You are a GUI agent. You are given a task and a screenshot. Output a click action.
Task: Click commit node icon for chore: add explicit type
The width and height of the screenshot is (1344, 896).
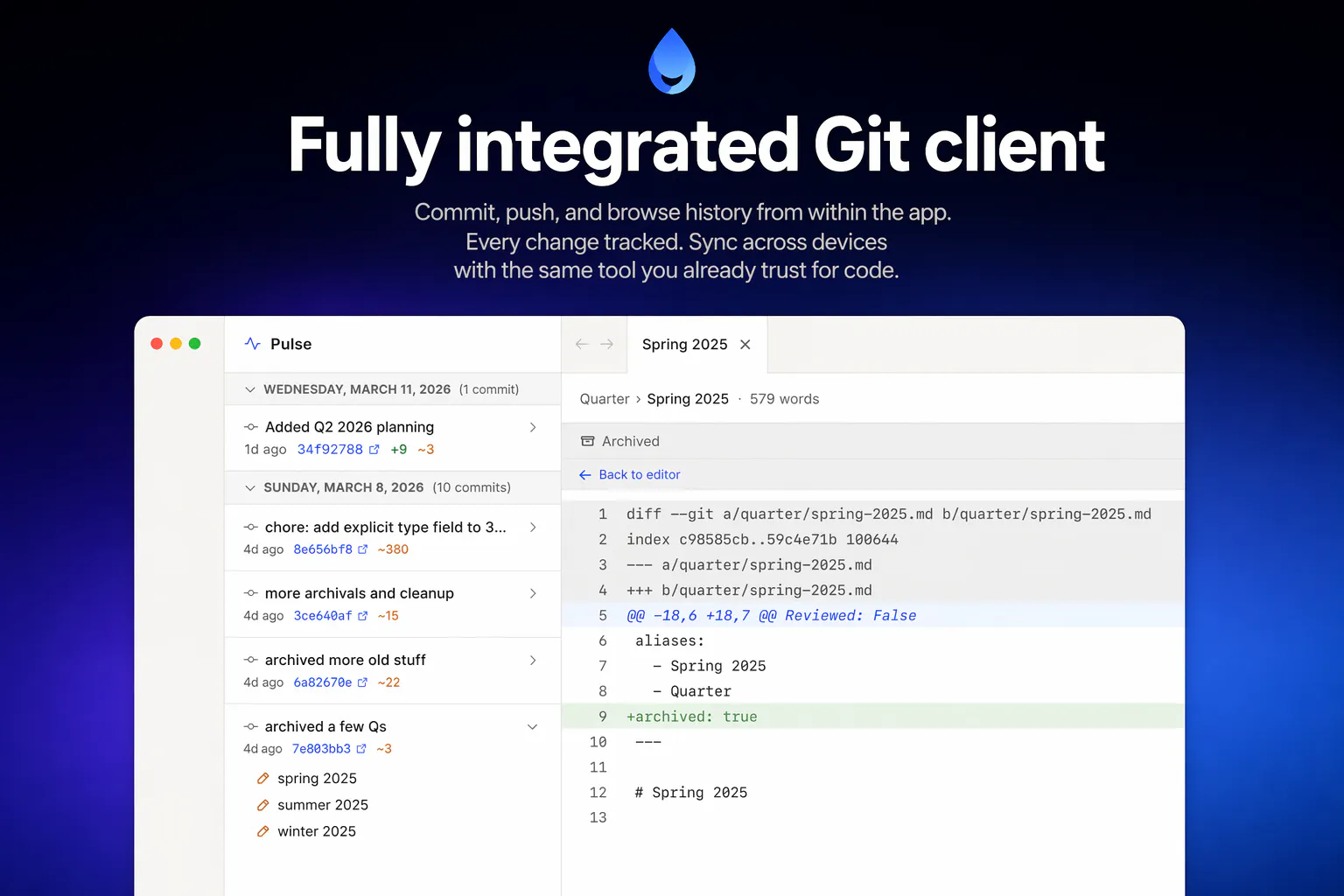pos(251,527)
